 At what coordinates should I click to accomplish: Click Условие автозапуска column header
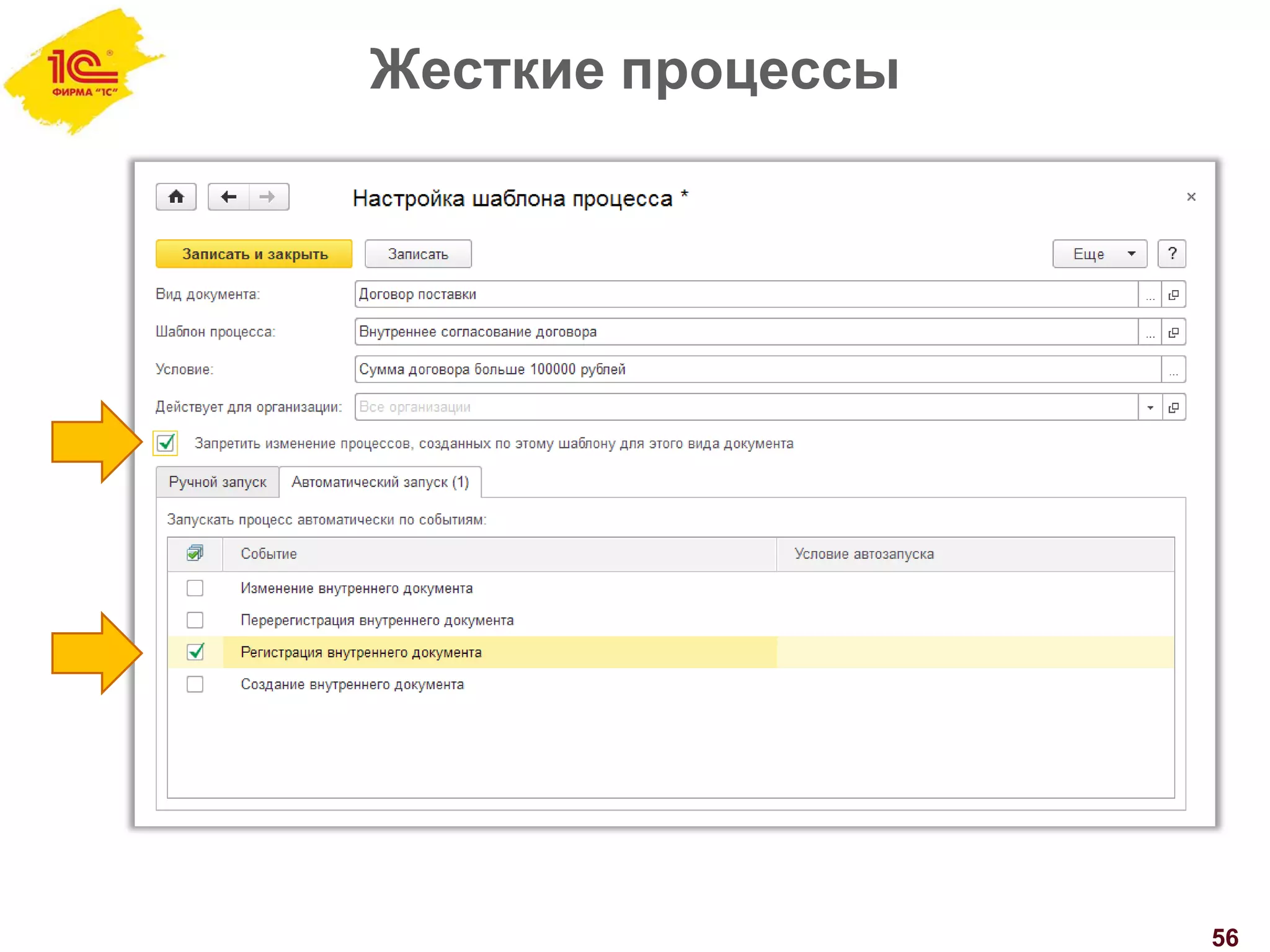pos(975,554)
